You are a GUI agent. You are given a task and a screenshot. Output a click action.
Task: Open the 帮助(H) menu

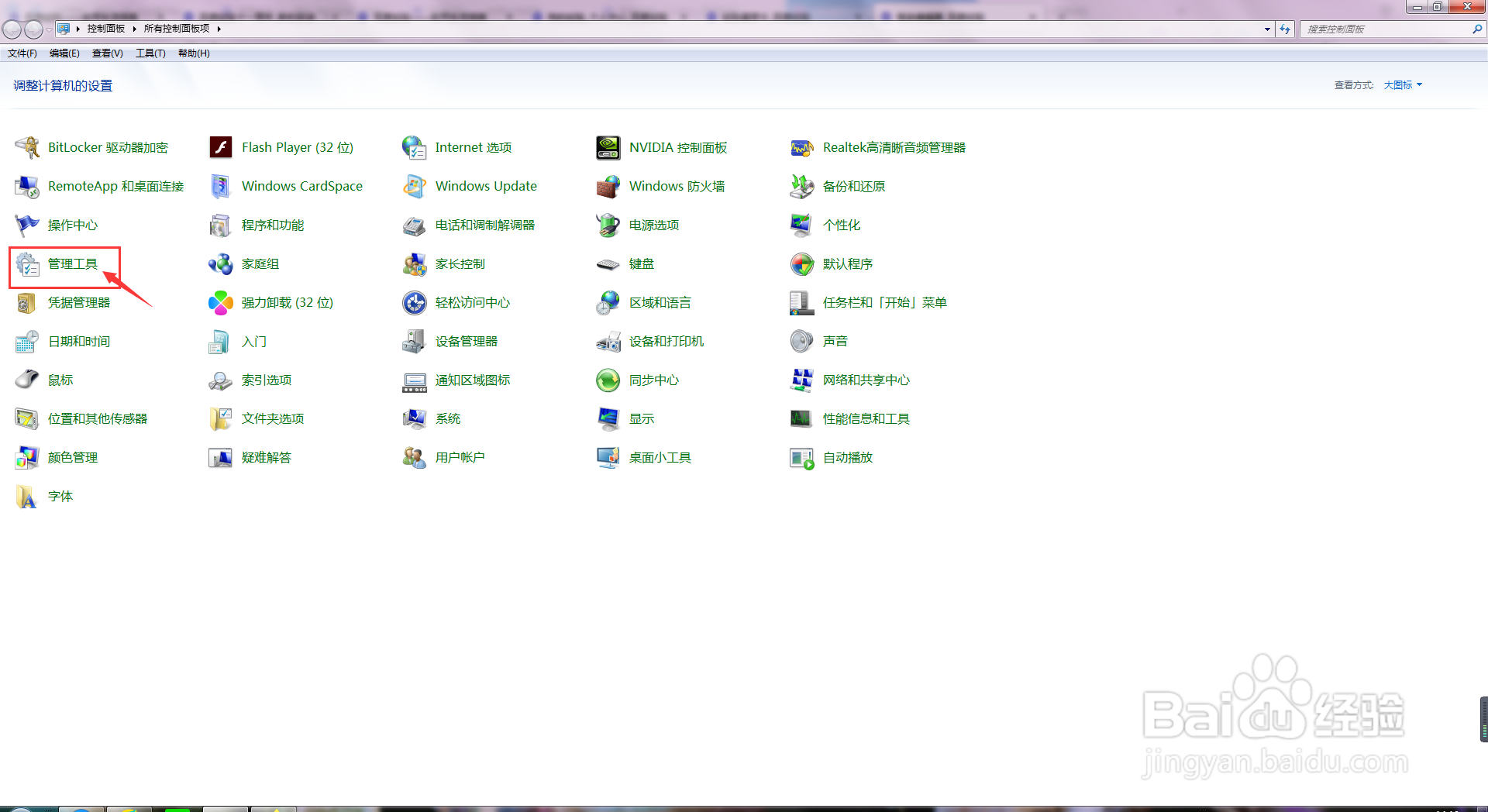(194, 53)
